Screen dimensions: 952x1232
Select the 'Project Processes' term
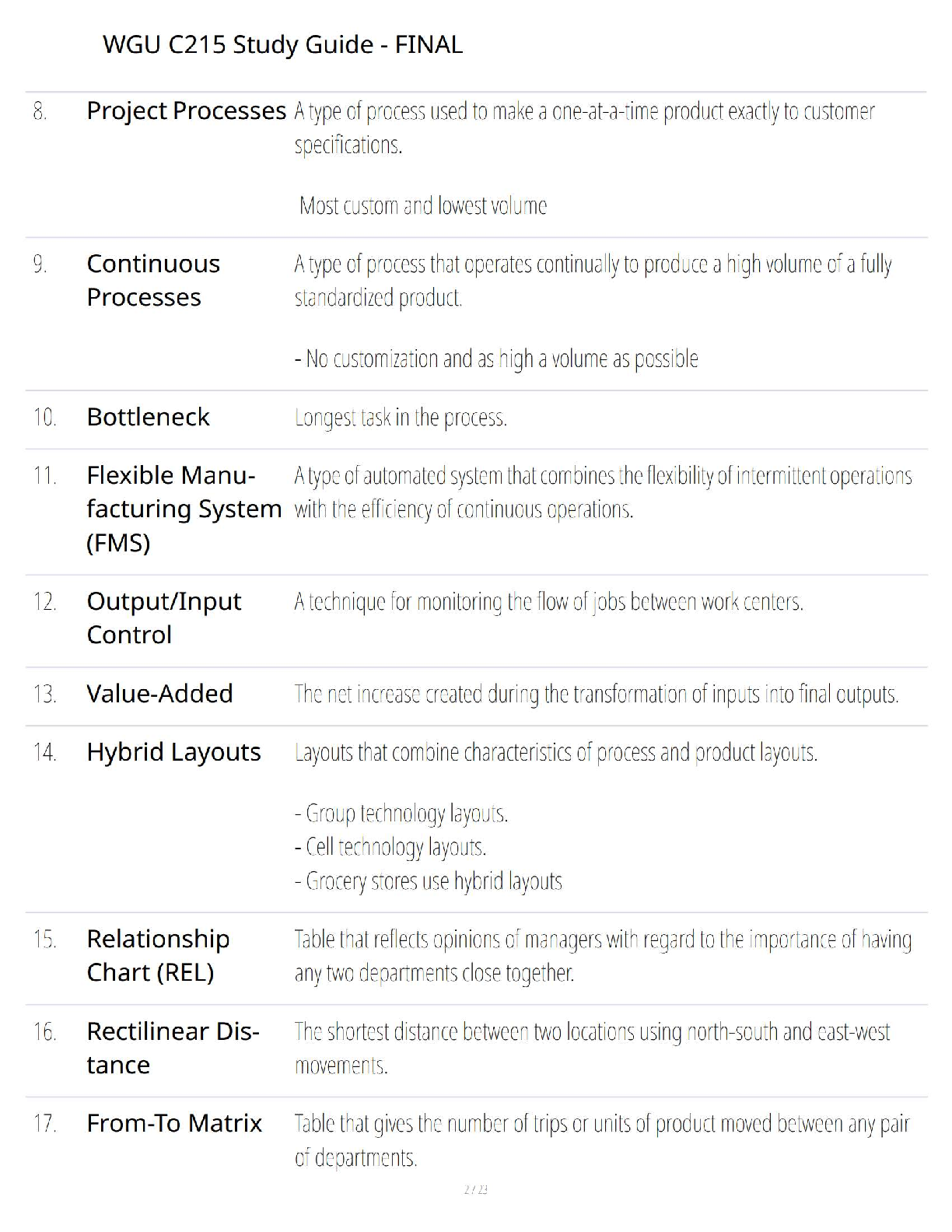click(186, 111)
